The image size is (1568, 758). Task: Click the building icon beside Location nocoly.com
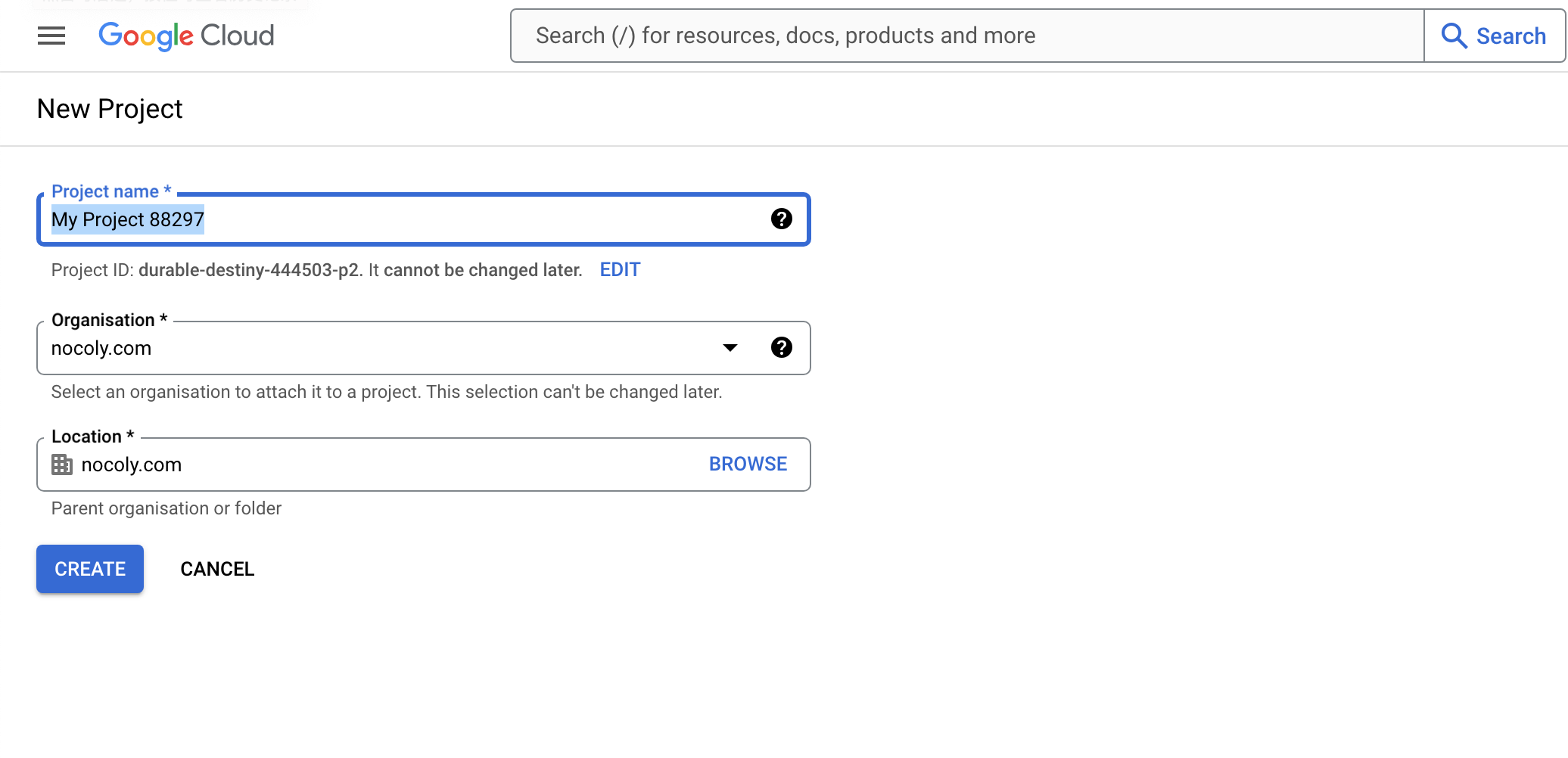pos(62,464)
